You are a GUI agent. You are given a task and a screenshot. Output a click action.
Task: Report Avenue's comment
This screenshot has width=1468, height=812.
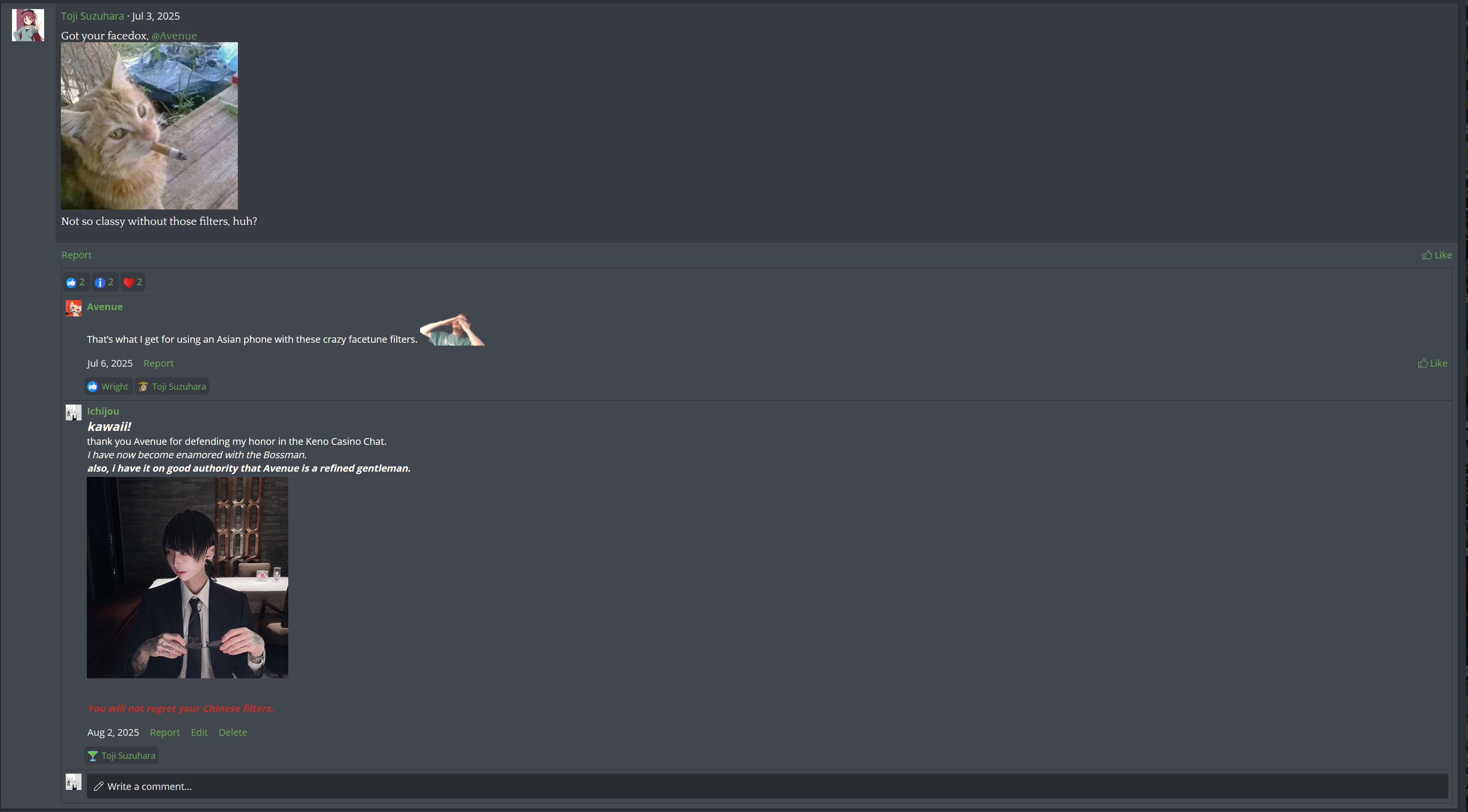pos(158,363)
